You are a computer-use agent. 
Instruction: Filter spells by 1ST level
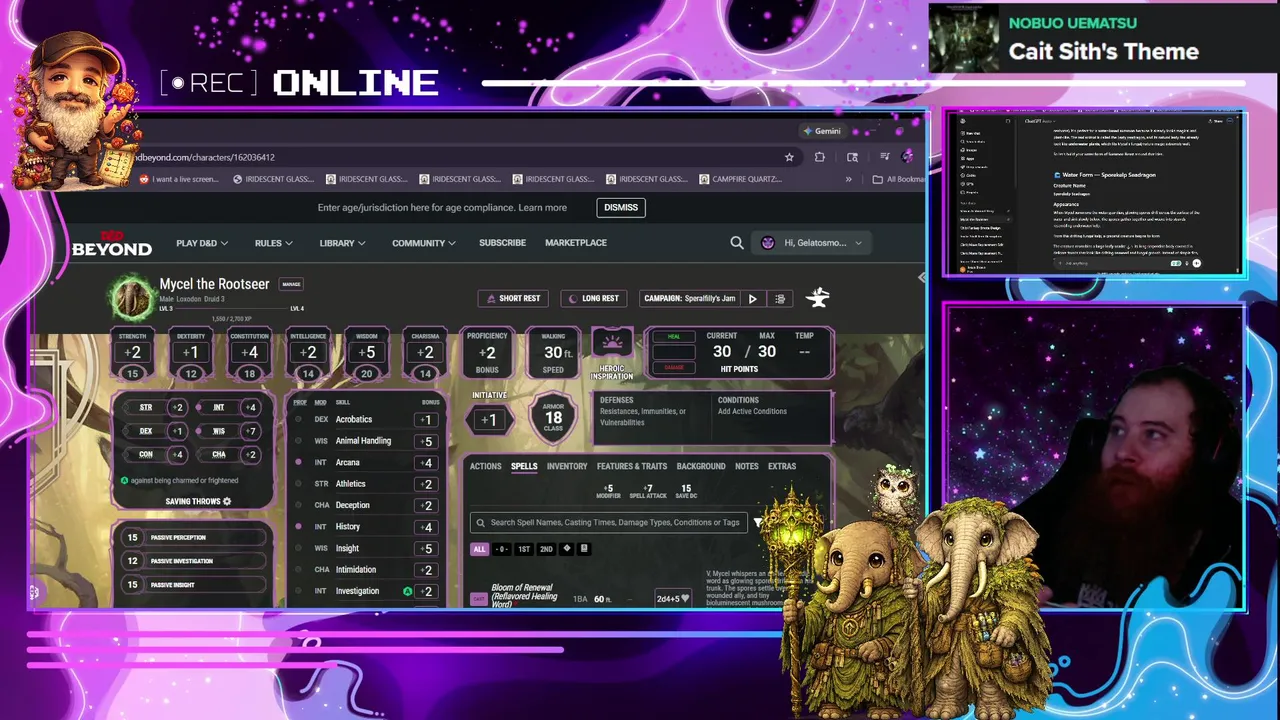524,549
